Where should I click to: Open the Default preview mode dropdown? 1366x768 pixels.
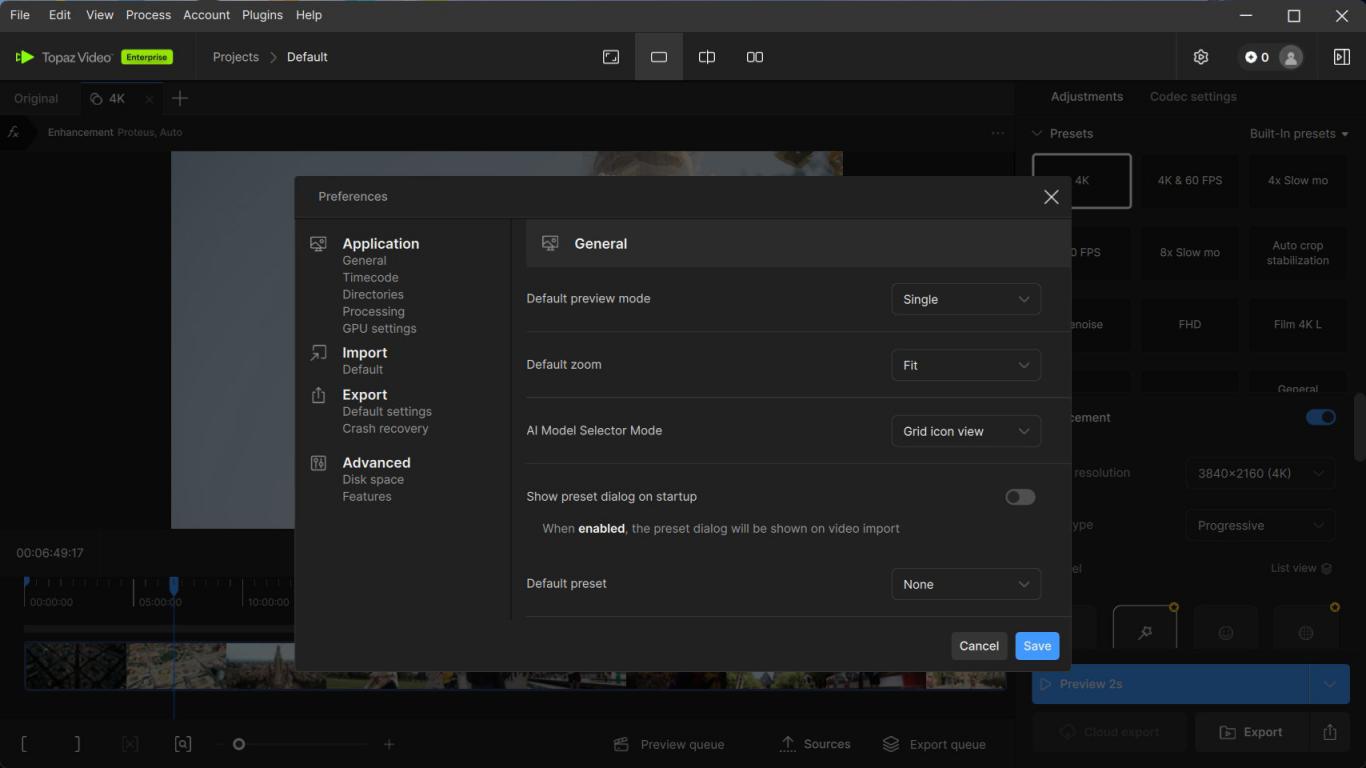coord(966,299)
